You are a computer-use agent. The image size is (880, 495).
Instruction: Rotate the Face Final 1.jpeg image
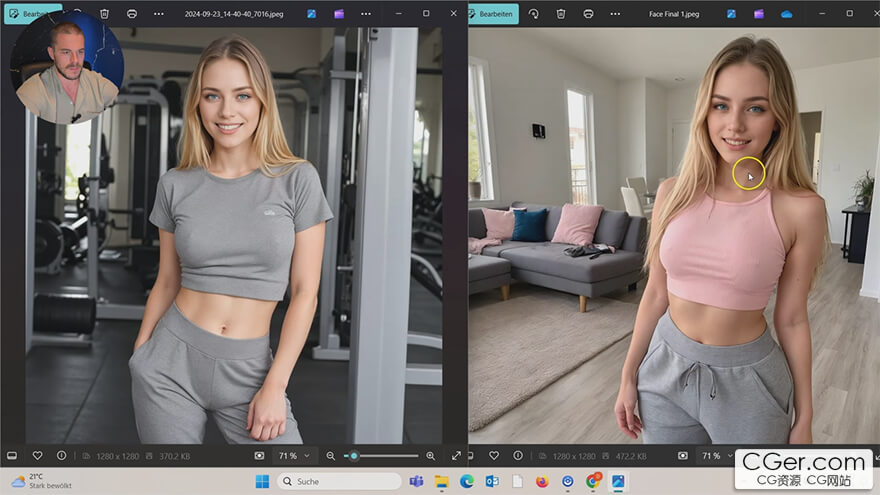coord(533,14)
